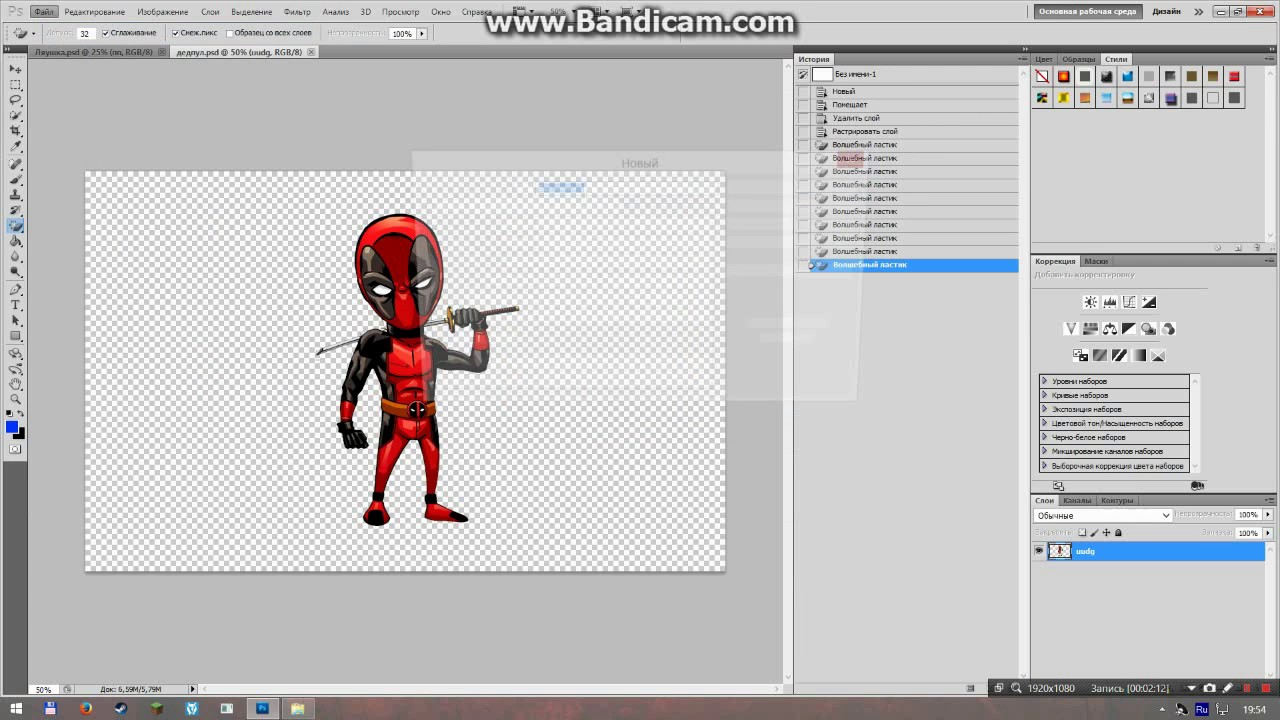Select the Eyedropper tool
1280x720 pixels.
pos(16,146)
